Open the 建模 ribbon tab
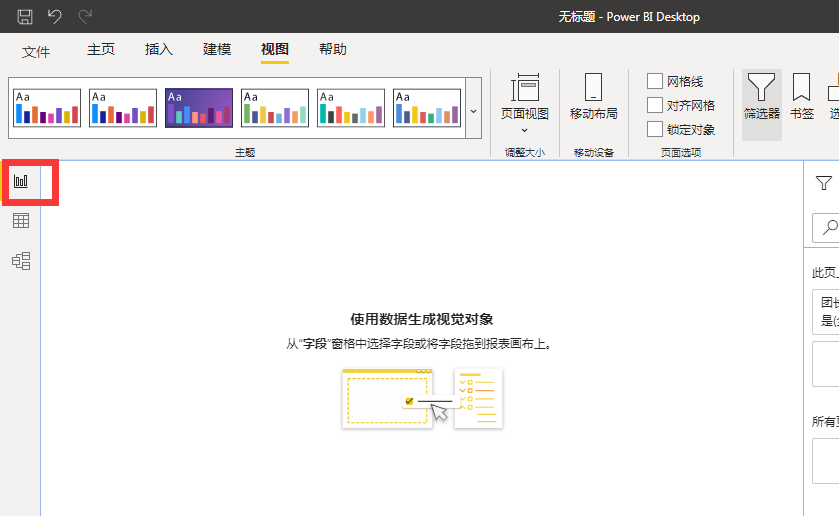Screen dimensions: 839x516 click(x=217, y=49)
